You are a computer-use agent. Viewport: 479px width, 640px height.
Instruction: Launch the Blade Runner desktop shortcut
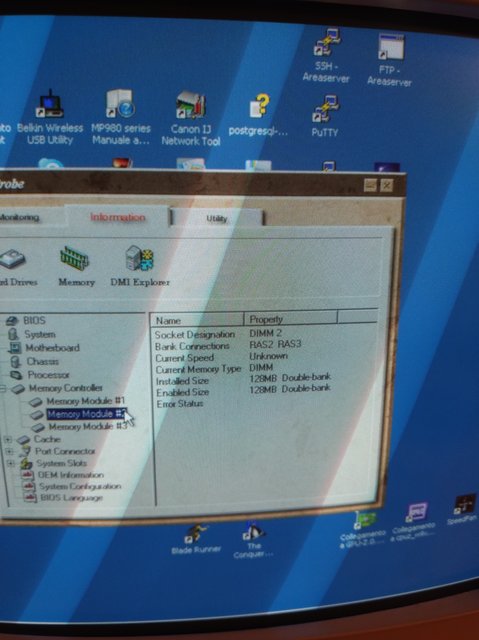point(196,540)
